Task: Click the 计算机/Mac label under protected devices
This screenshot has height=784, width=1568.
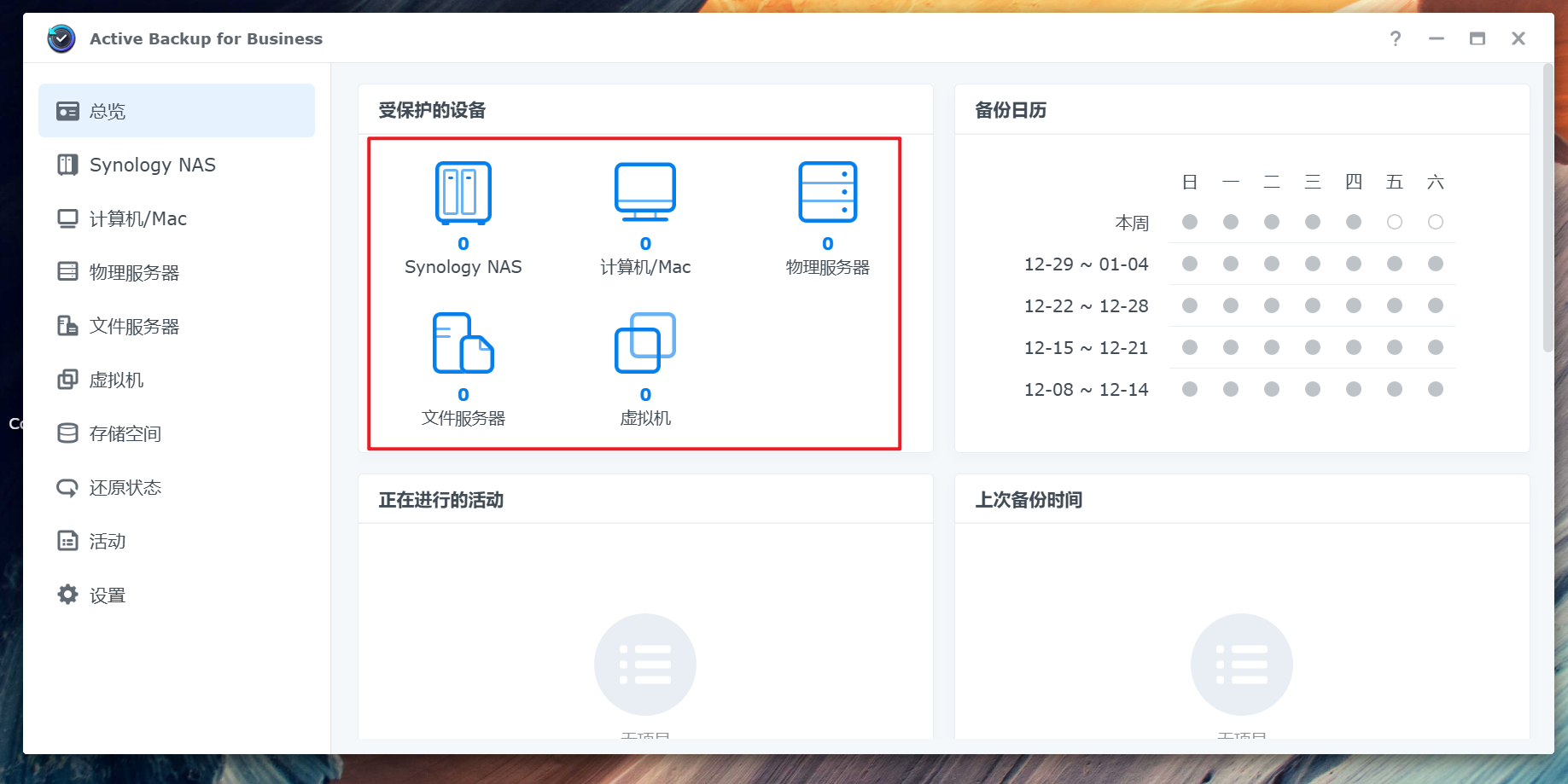Action: [645, 267]
